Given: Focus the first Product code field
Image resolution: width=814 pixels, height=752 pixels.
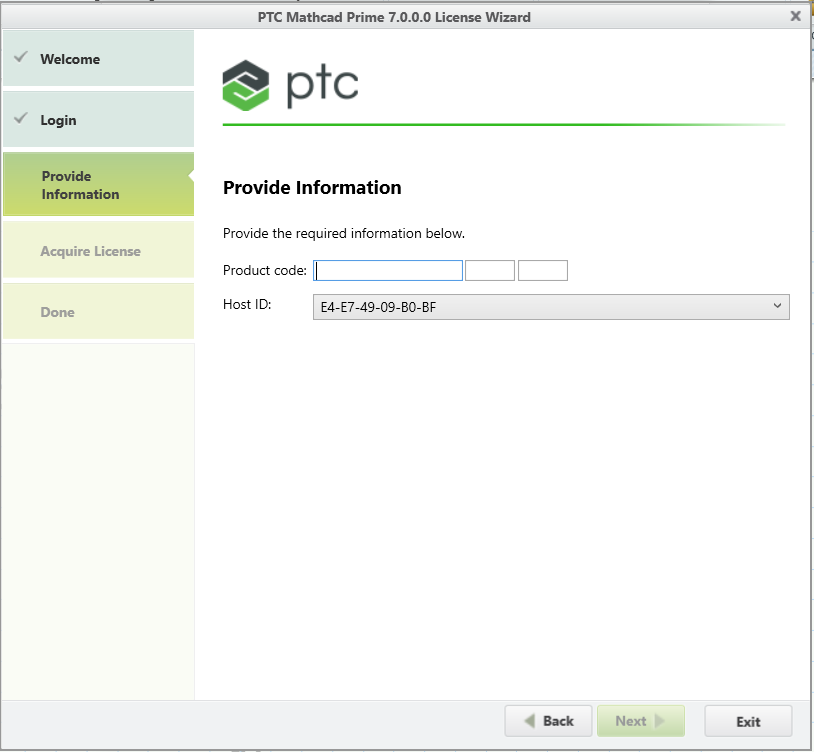Looking at the screenshot, I should (x=388, y=271).
